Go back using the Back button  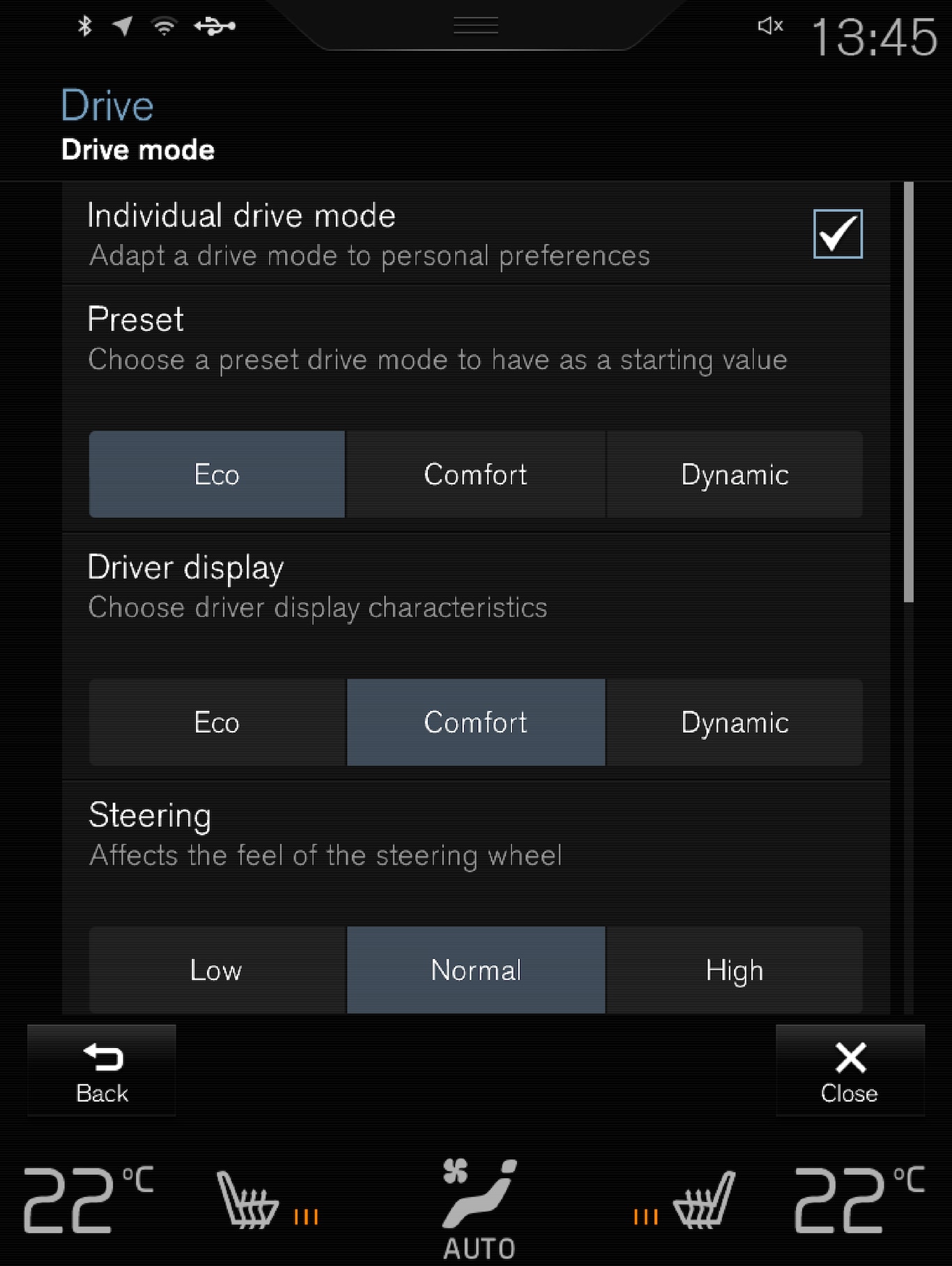(x=102, y=1071)
